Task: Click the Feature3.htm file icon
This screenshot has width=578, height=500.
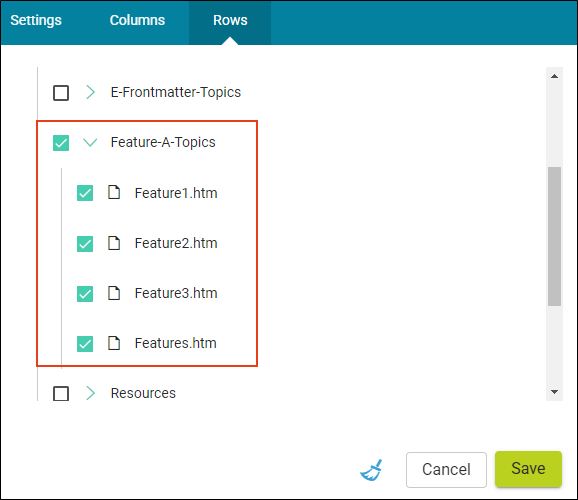Action: point(114,293)
